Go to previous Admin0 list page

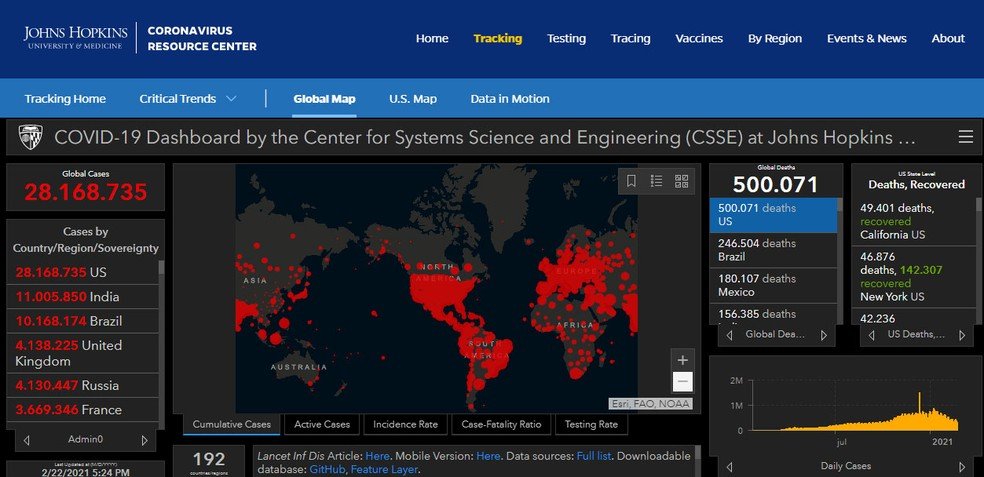click(x=26, y=441)
